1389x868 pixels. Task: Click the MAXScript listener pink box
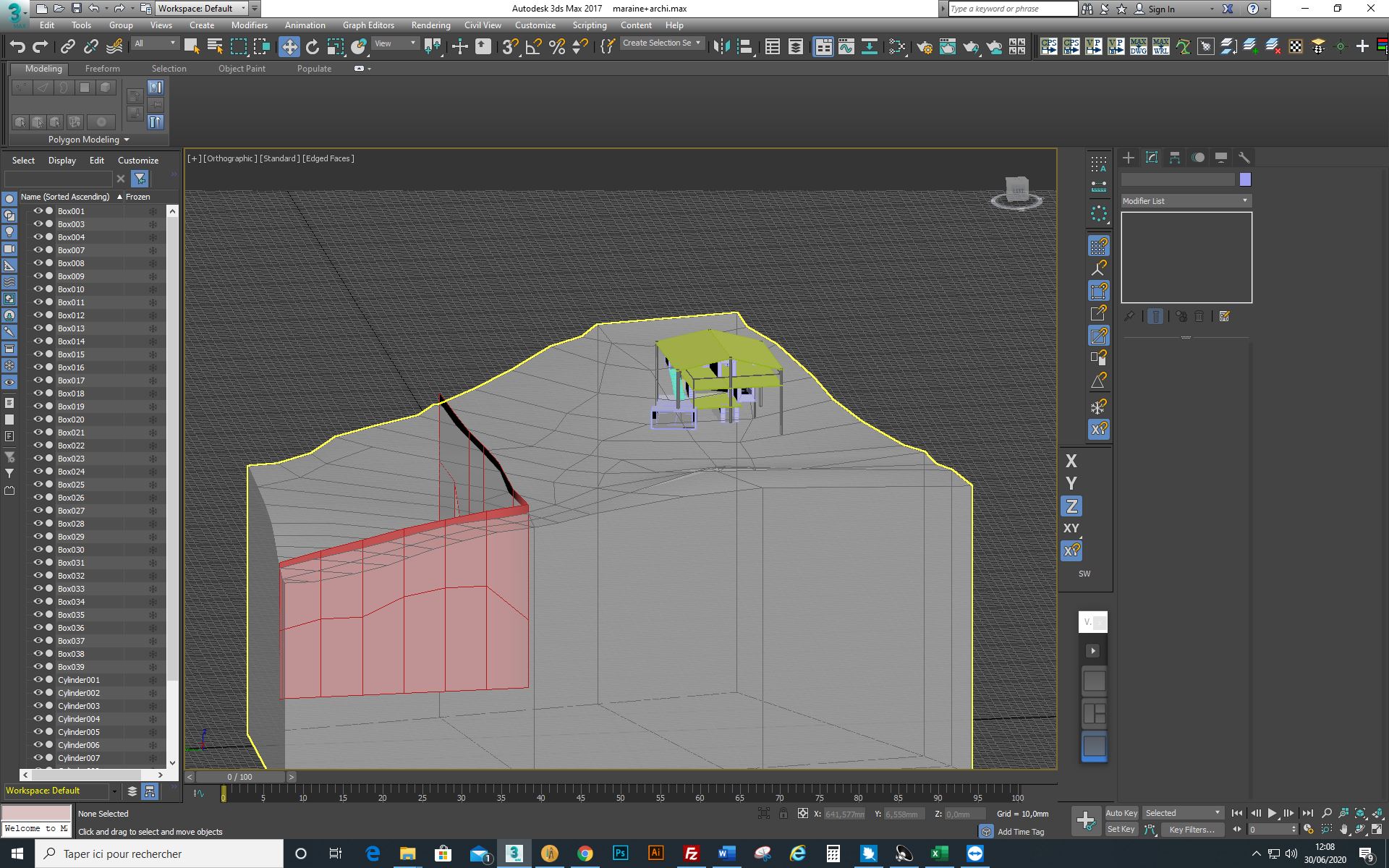tap(35, 813)
